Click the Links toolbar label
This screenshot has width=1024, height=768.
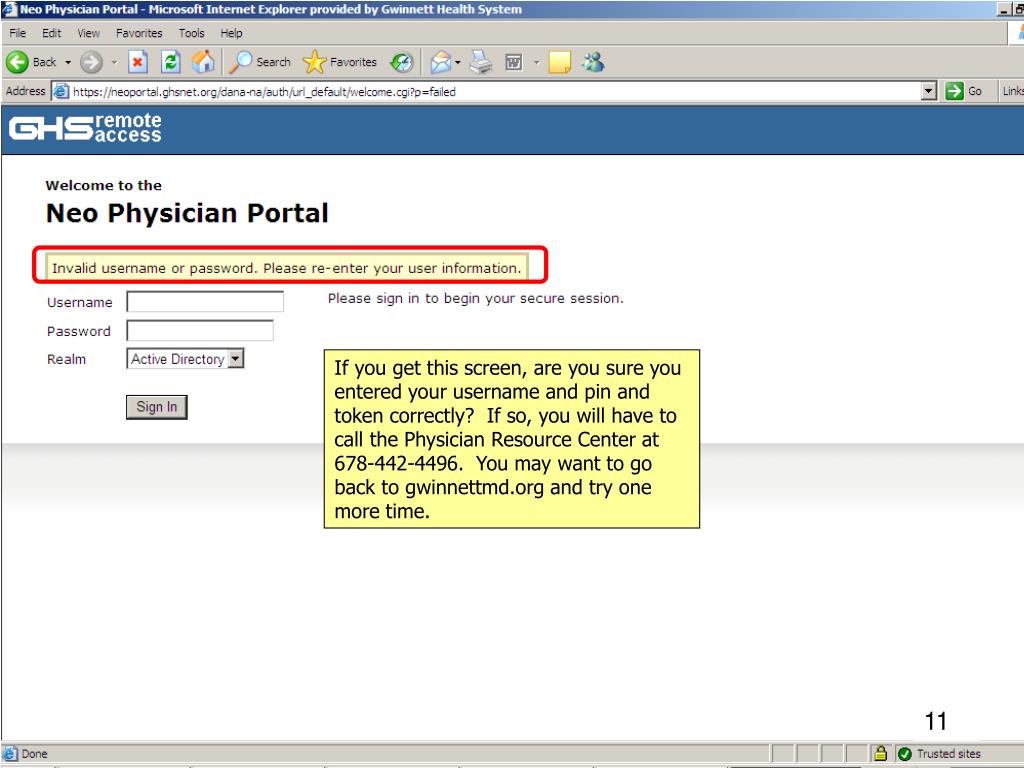click(x=1014, y=91)
